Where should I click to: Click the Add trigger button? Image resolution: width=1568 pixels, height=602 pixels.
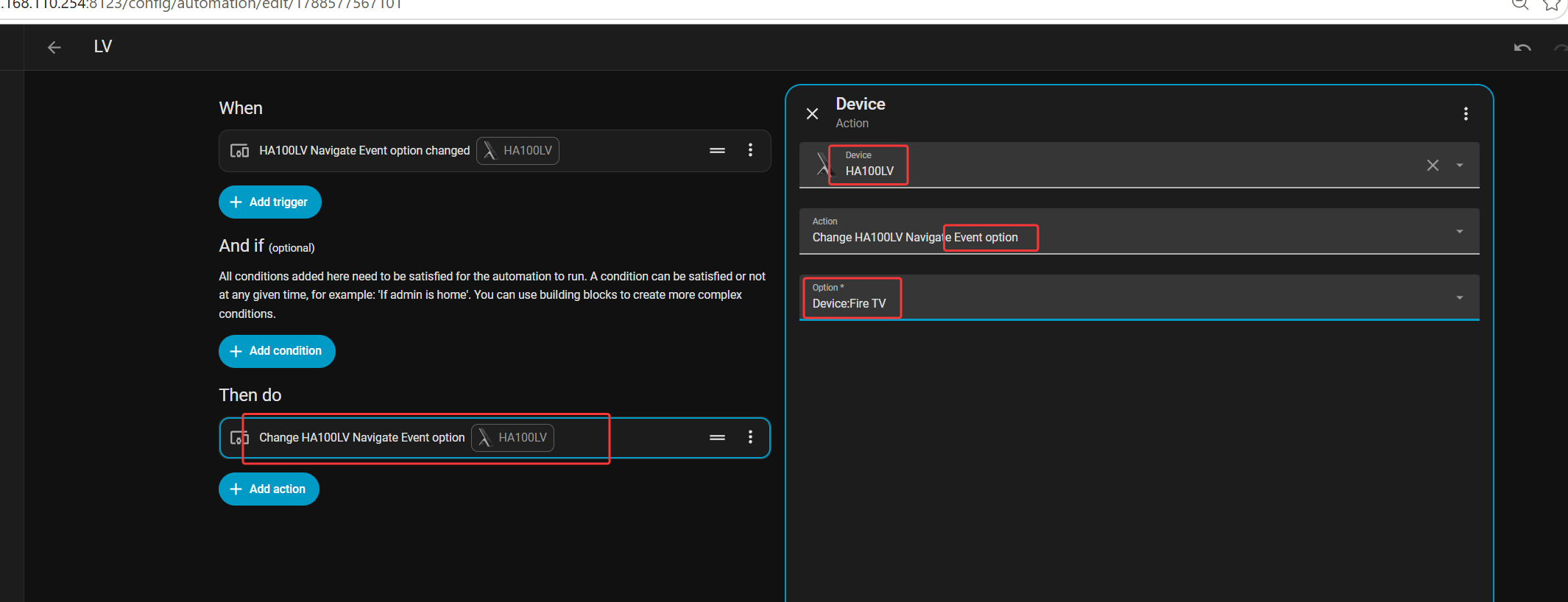(269, 202)
